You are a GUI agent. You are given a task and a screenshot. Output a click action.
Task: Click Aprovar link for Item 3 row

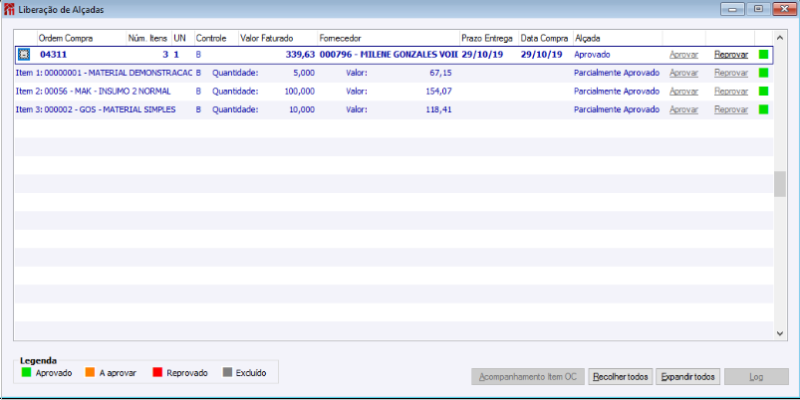click(x=684, y=110)
